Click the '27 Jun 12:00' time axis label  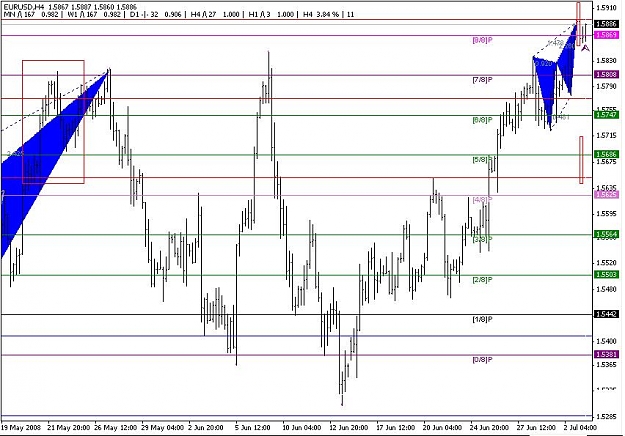pos(537,428)
